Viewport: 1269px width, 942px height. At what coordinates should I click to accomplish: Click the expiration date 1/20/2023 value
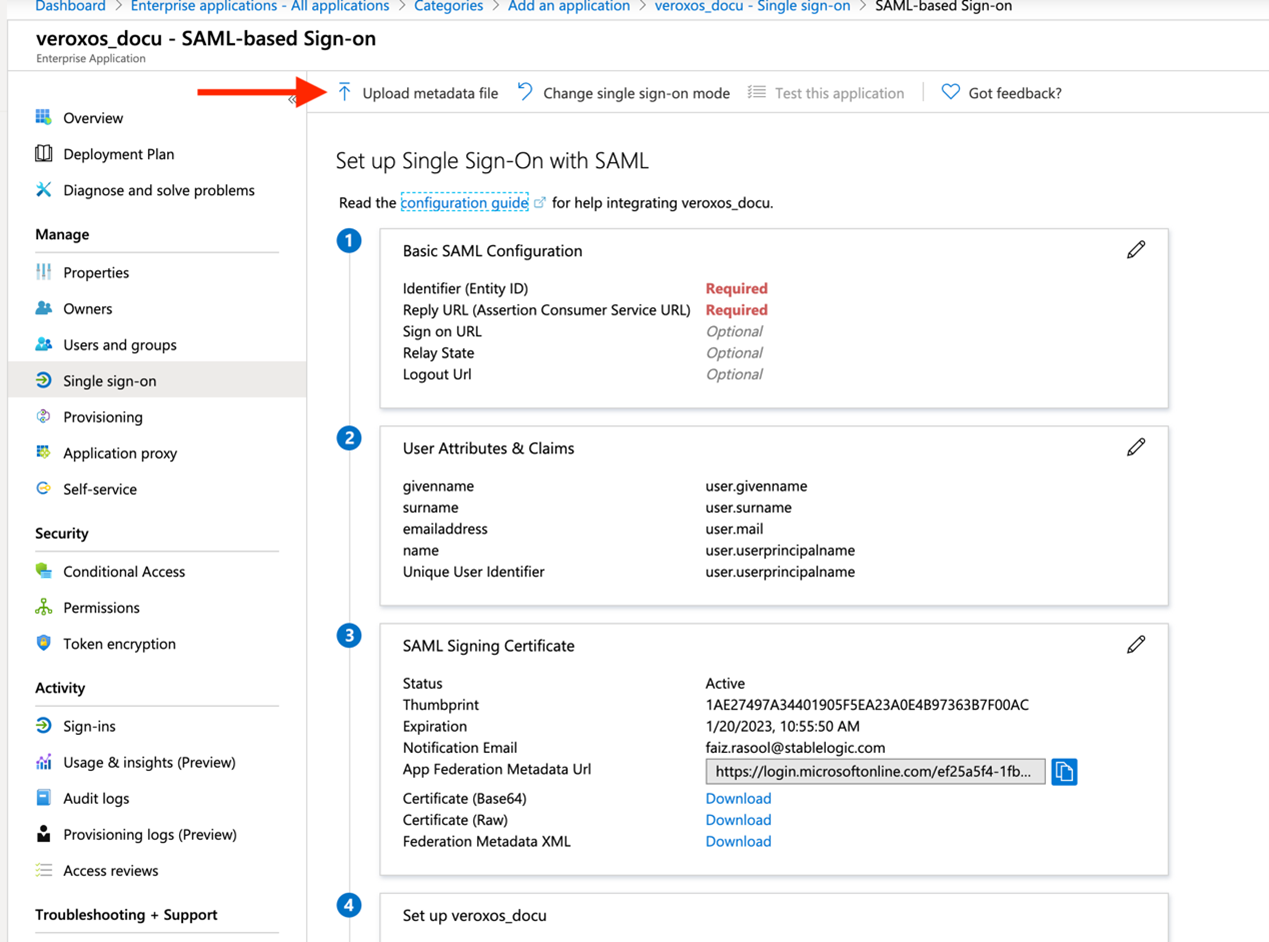click(x=783, y=727)
